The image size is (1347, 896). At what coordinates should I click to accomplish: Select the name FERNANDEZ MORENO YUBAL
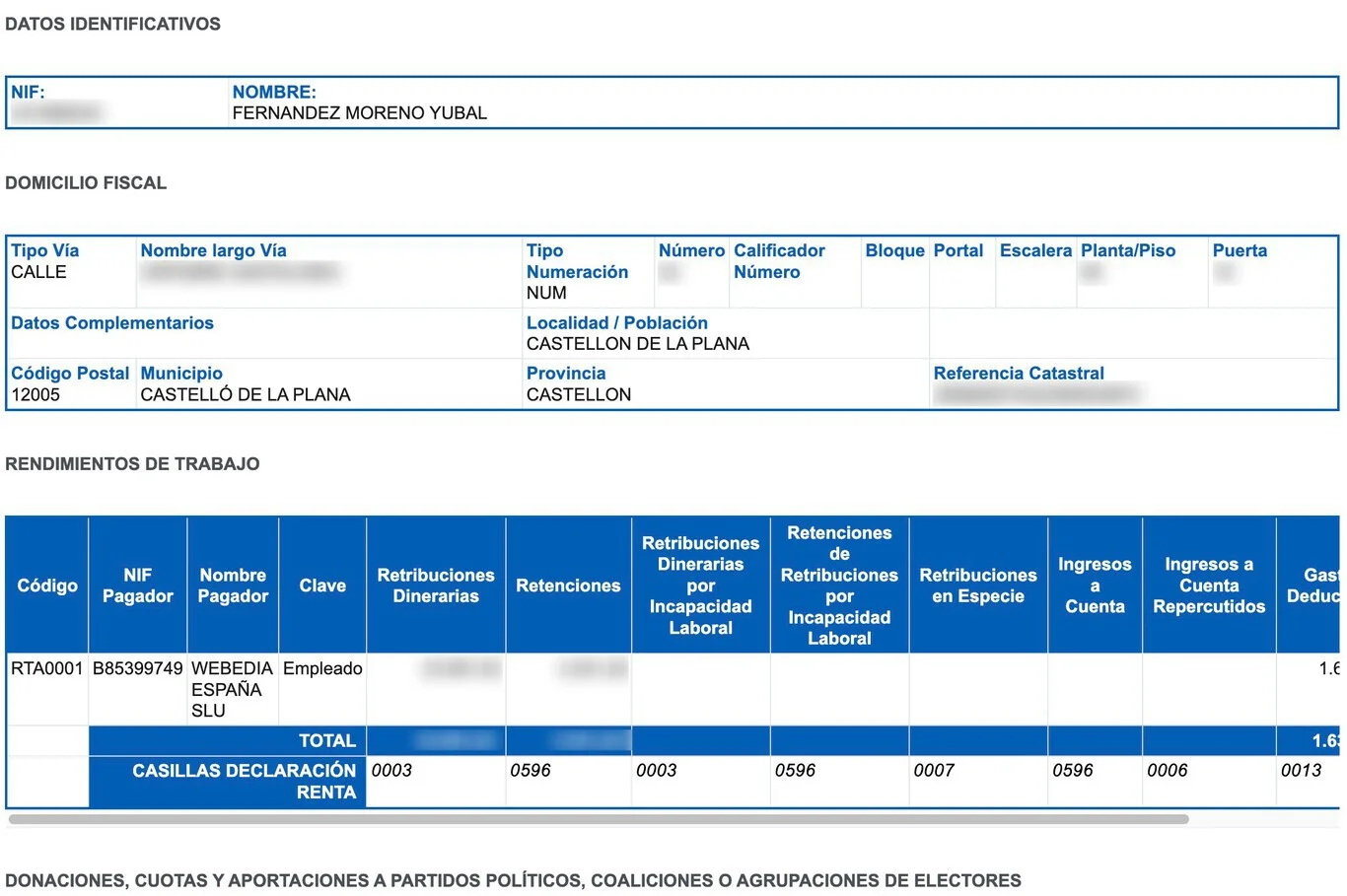(x=359, y=113)
